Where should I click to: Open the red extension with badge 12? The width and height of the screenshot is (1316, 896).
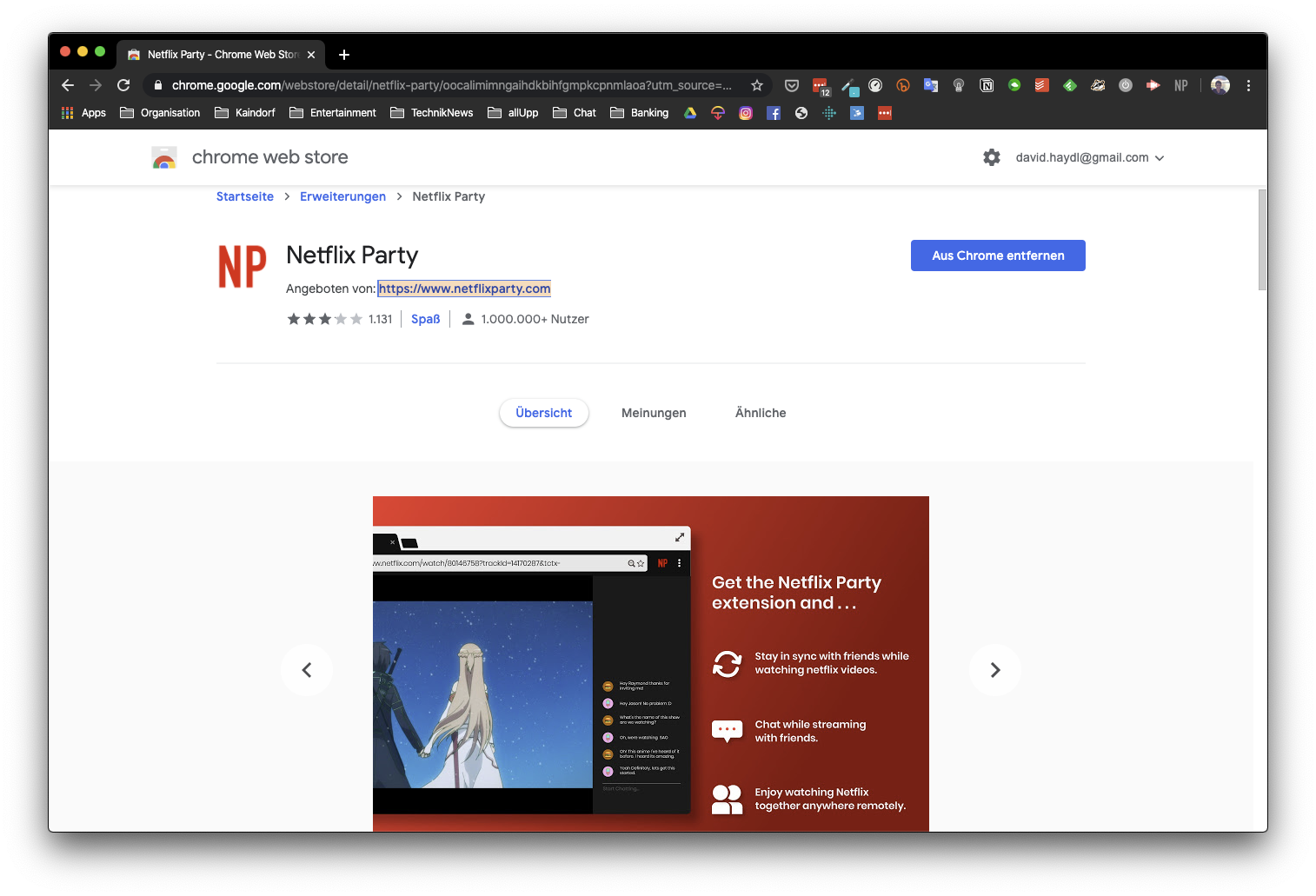click(820, 86)
